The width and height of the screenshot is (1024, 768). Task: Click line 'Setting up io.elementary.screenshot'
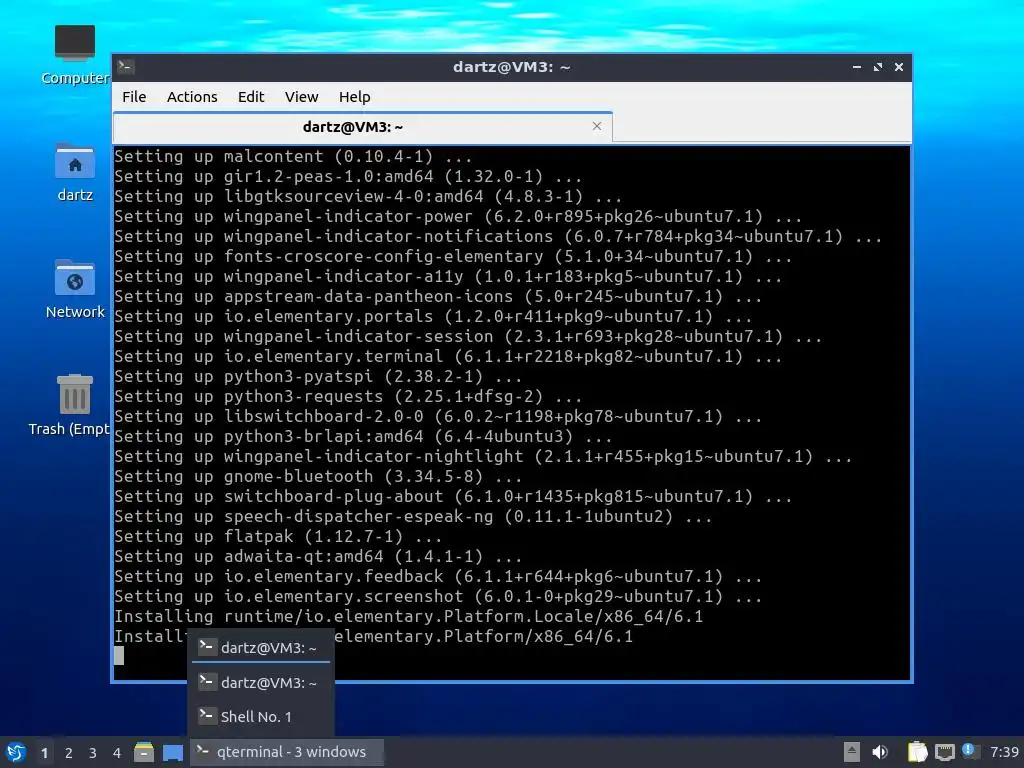438,596
